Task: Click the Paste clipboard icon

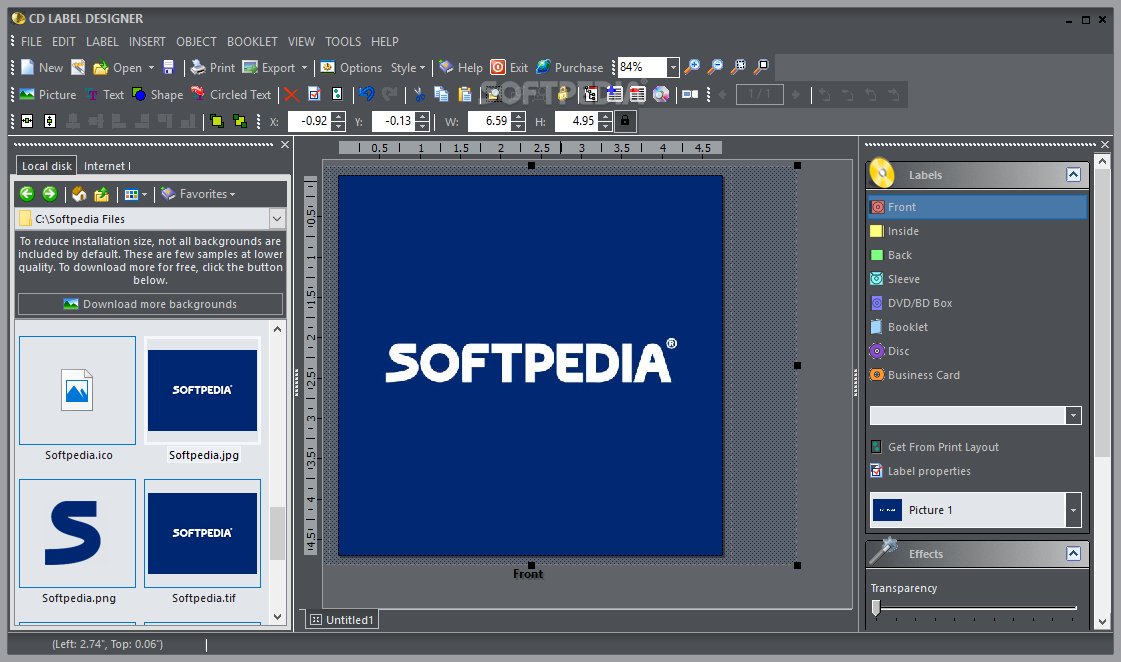Action: pos(465,94)
